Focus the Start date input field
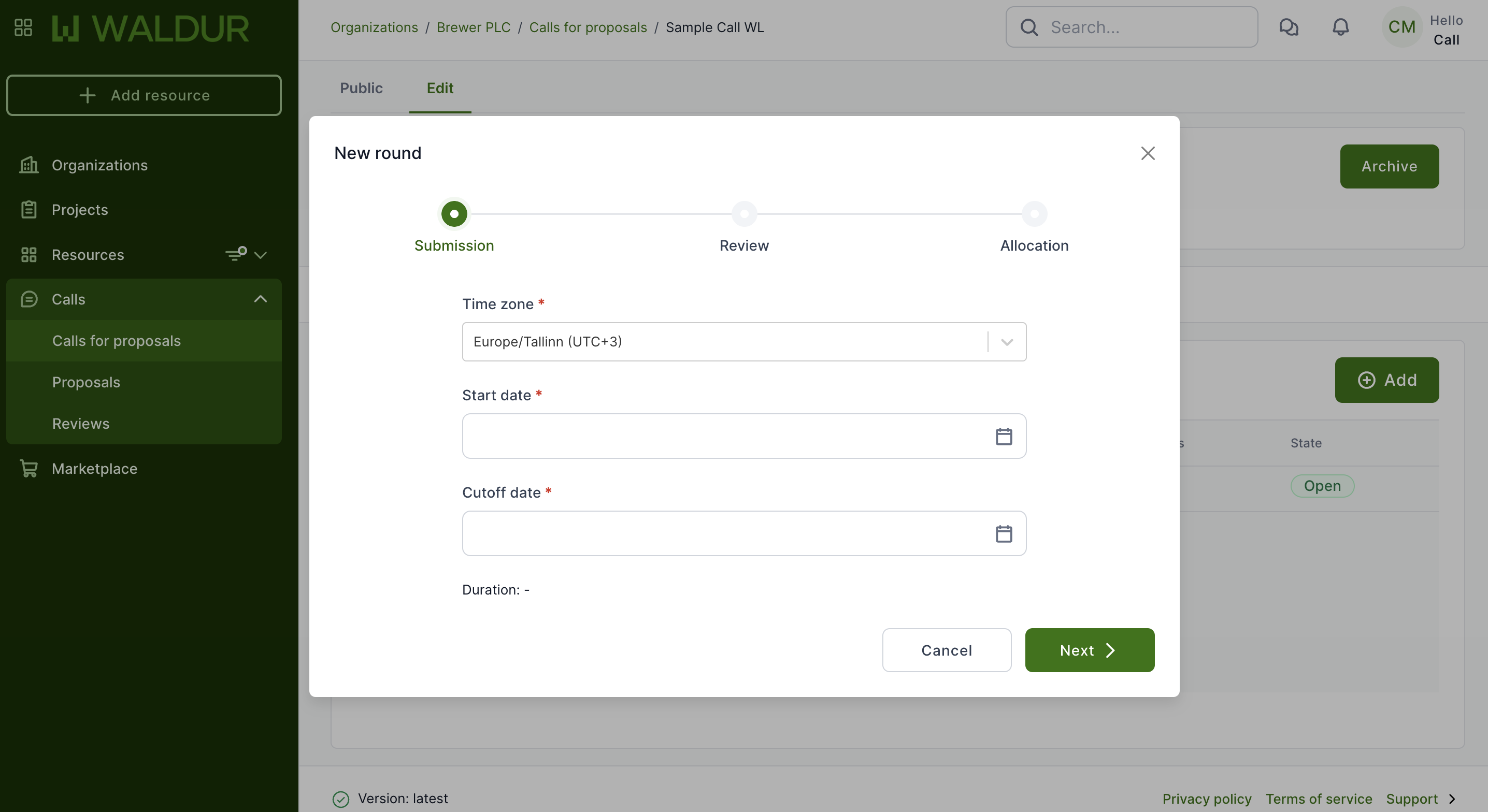1488x812 pixels. (x=722, y=437)
